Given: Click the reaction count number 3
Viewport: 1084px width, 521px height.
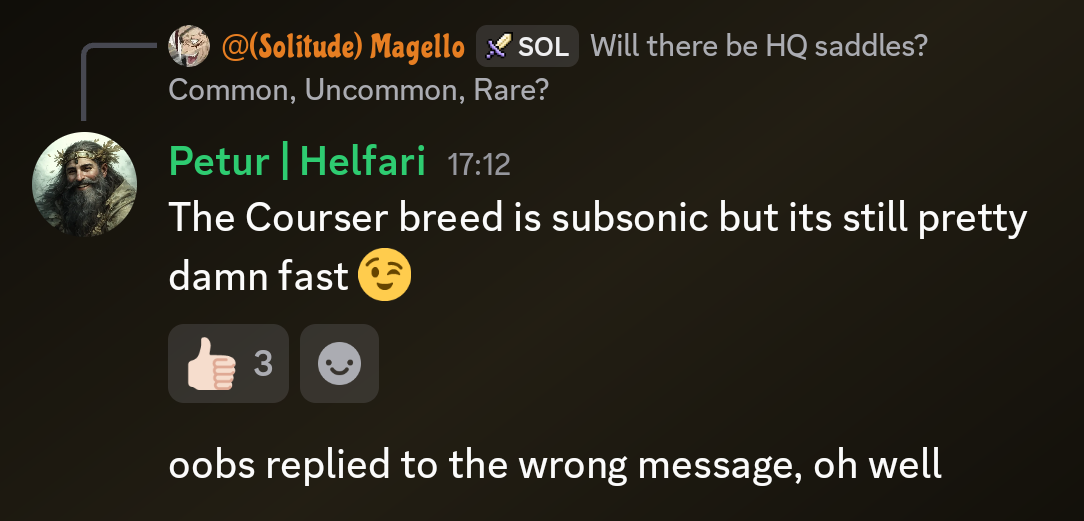Looking at the screenshot, I should click(263, 363).
